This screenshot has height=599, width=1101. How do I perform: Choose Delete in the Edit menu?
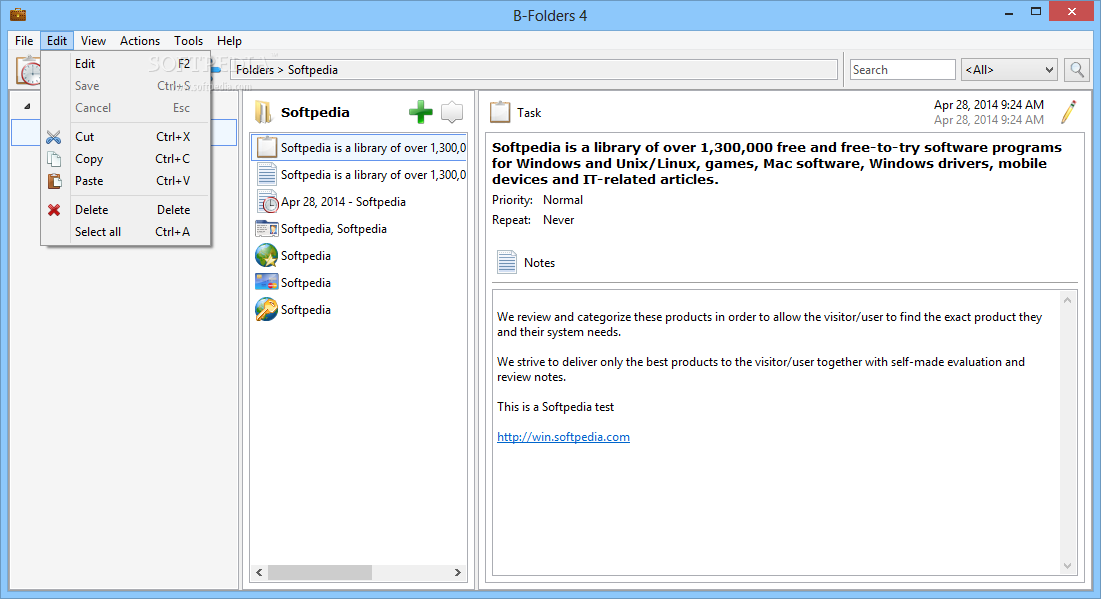126,209
